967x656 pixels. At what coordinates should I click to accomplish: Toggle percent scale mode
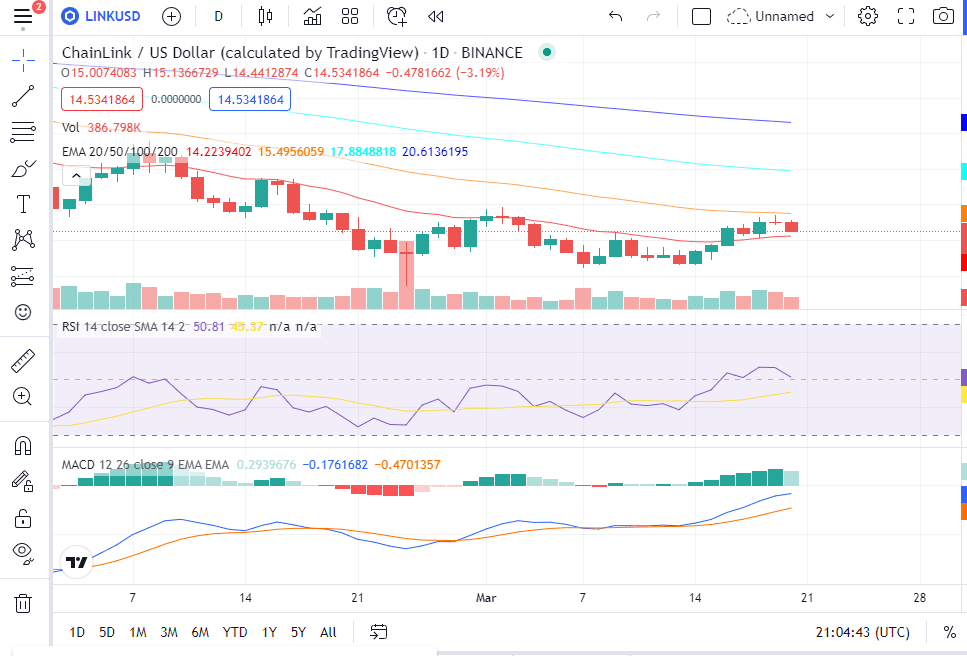pos(949,632)
